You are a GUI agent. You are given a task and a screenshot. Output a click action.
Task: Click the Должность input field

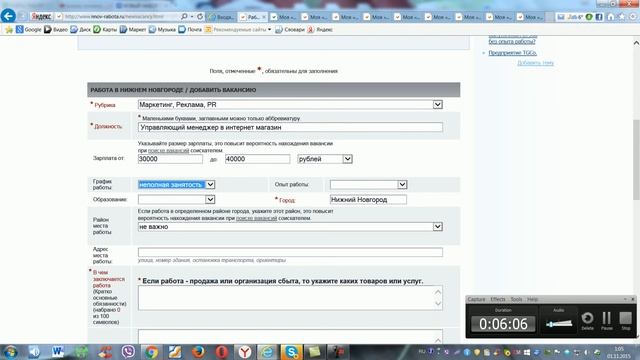coord(290,127)
